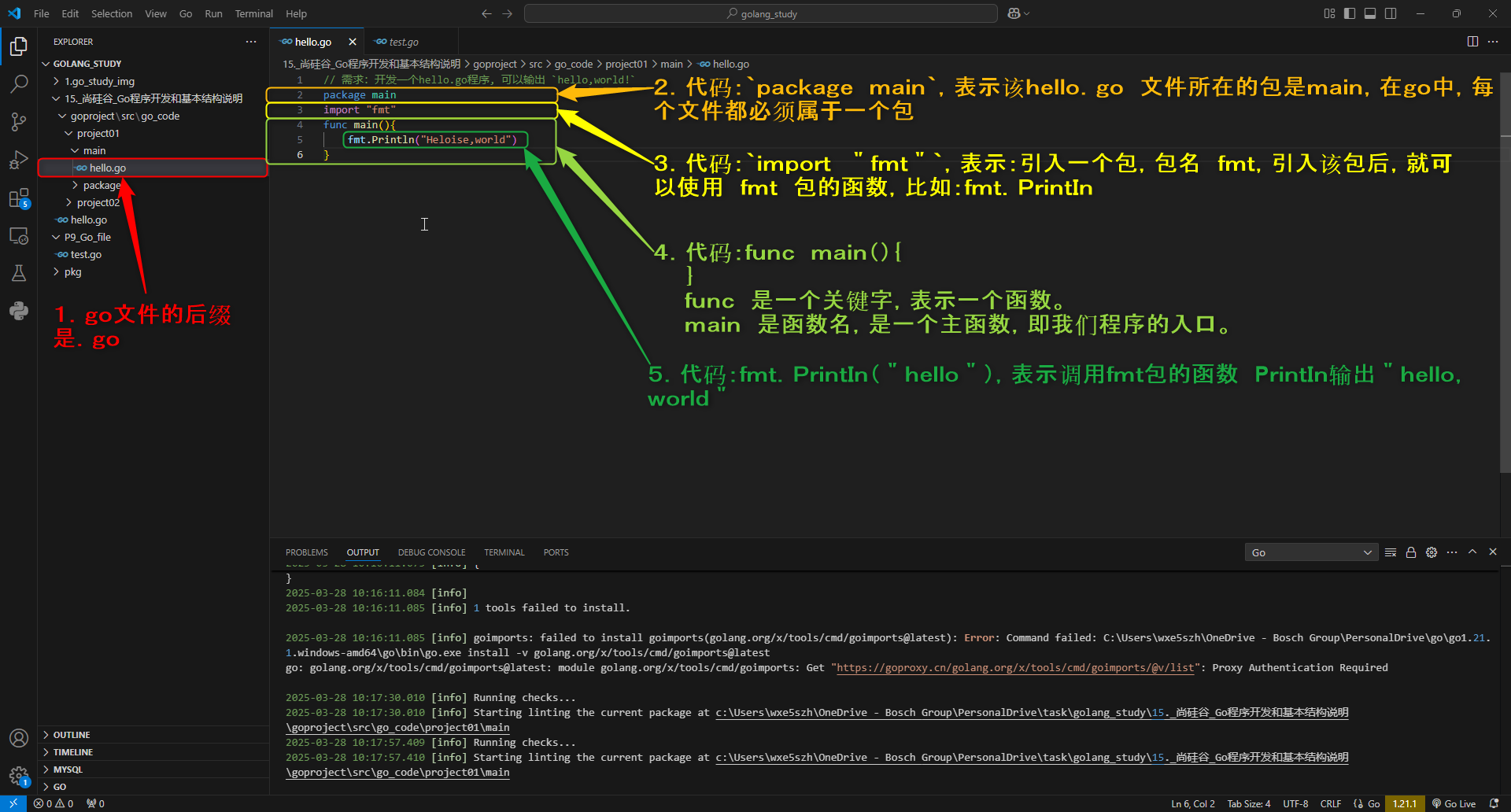The height and width of the screenshot is (812, 1511).
Task: Go back with the navigation arrow
Action: tap(486, 13)
